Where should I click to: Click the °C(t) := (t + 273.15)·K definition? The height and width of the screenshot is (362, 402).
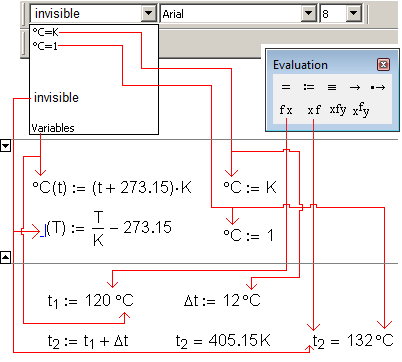click(112, 187)
